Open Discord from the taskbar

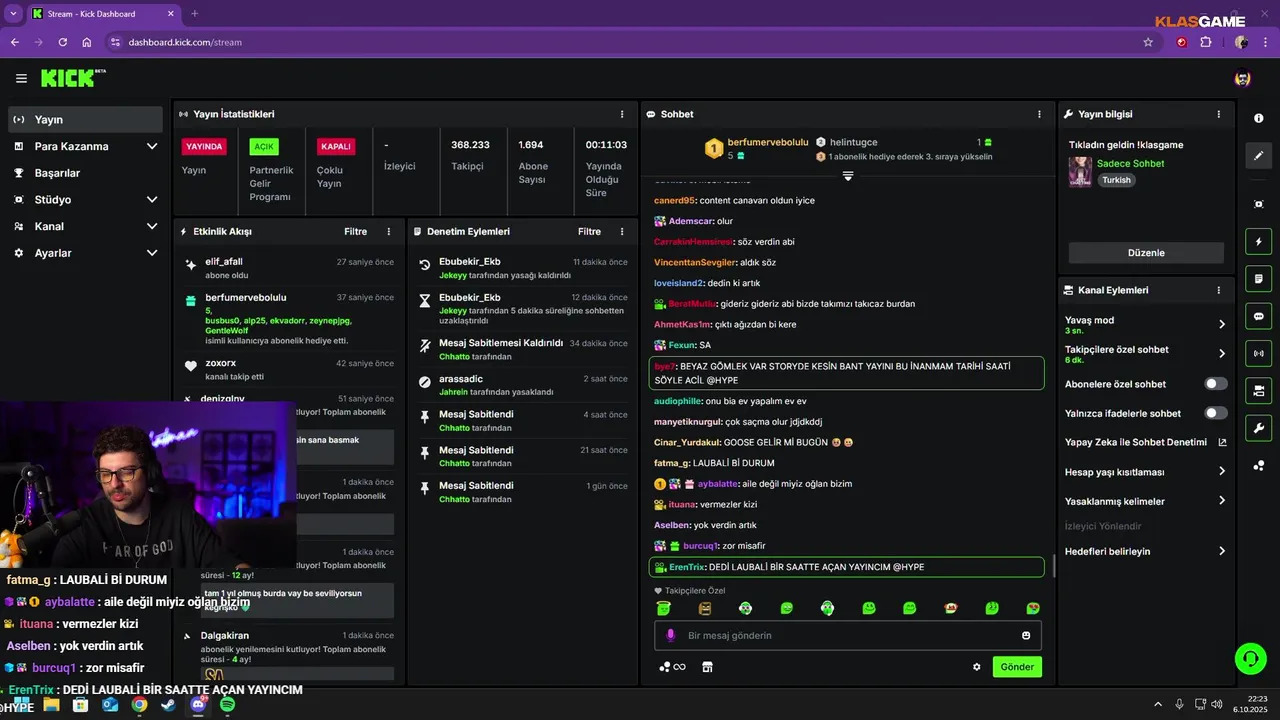click(198, 705)
